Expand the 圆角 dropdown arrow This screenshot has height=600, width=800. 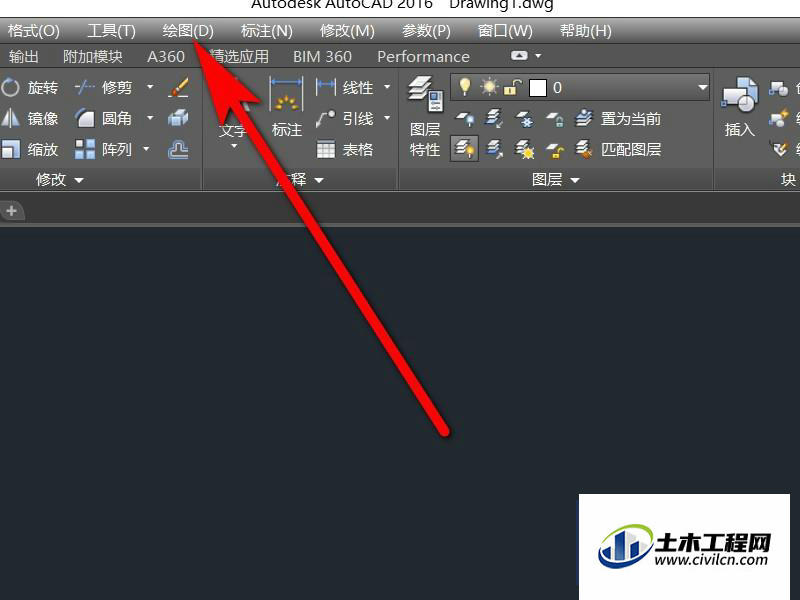click(x=150, y=118)
